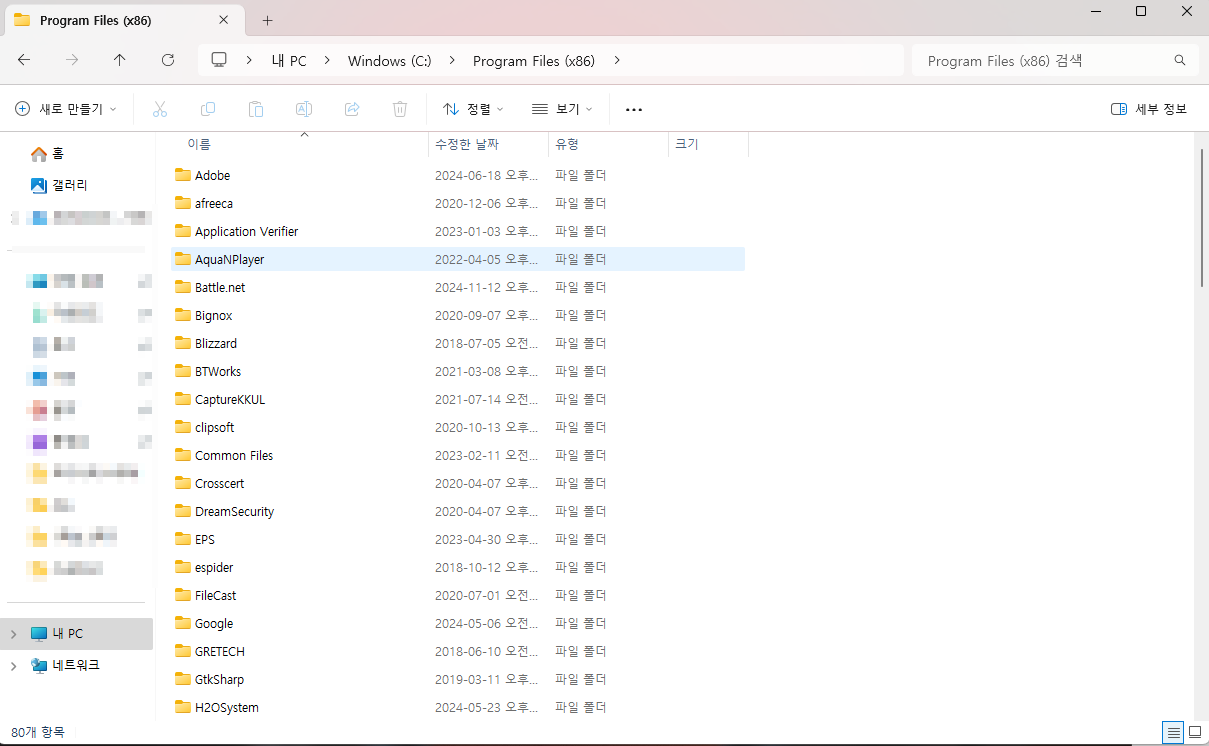1209x746 pixels.
Task: Click the home icon in sidebar
Action: (39, 154)
